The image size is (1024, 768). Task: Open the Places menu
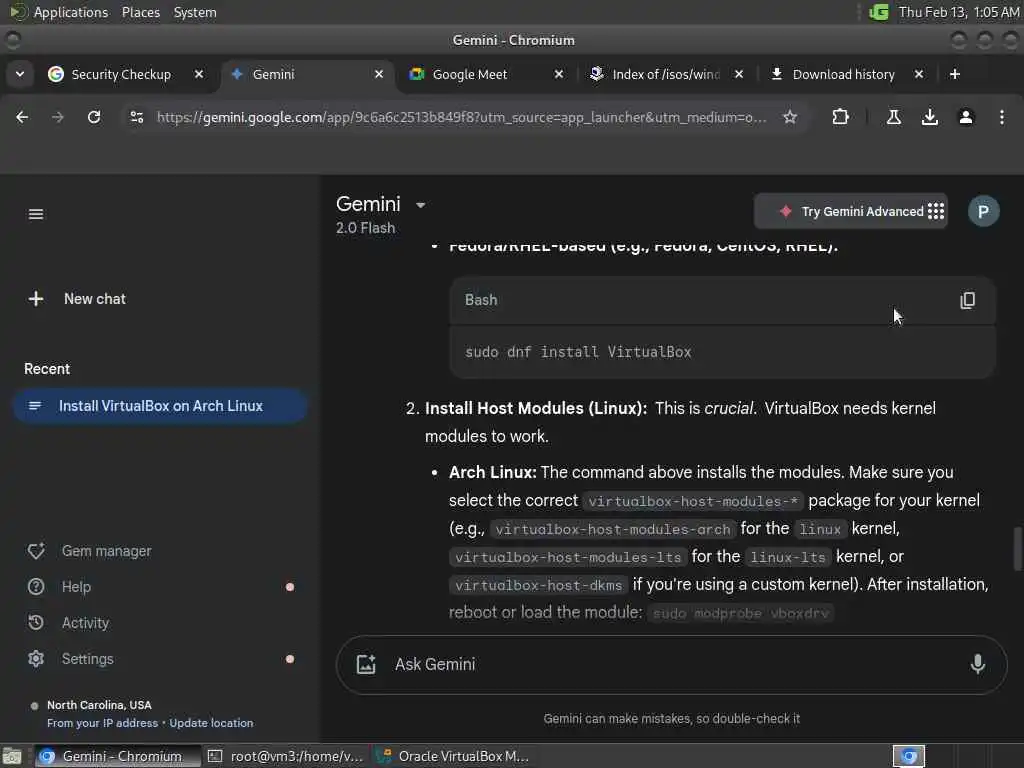(x=140, y=12)
